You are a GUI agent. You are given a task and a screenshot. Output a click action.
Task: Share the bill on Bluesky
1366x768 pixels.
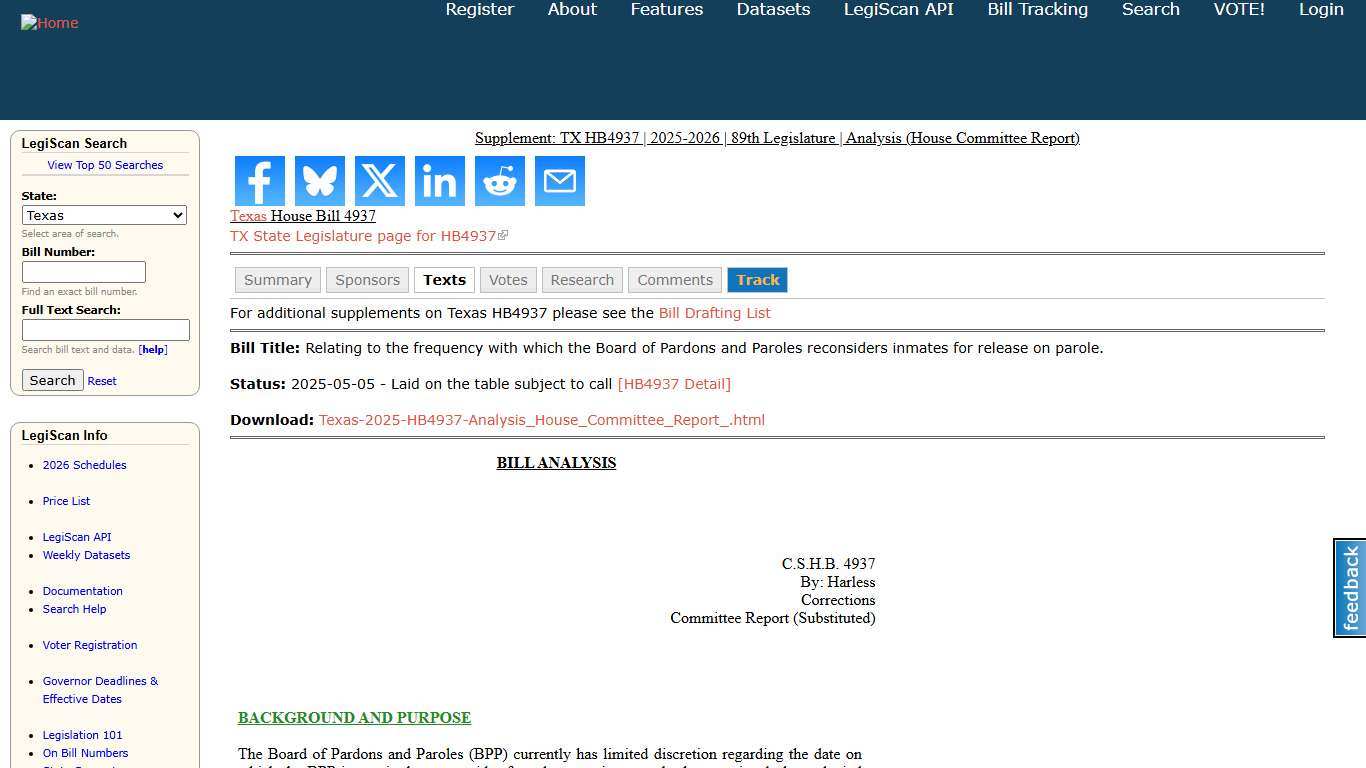point(319,181)
